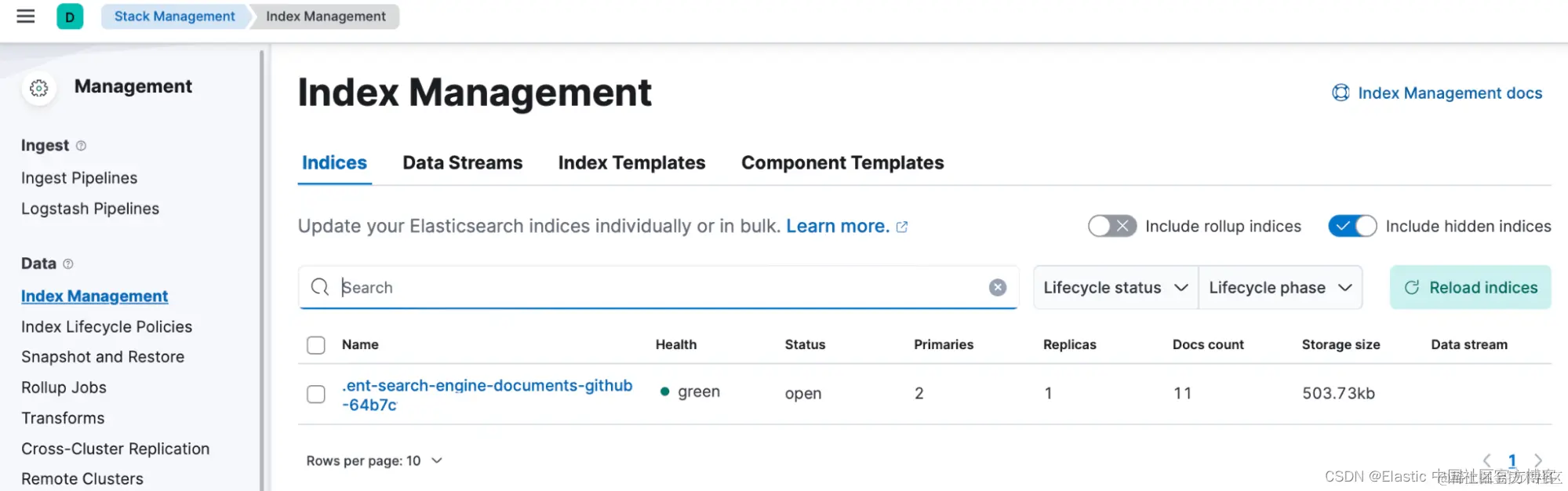1568x491 pixels.
Task: Click the external link icon beside Learn more
Action: pos(902,227)
